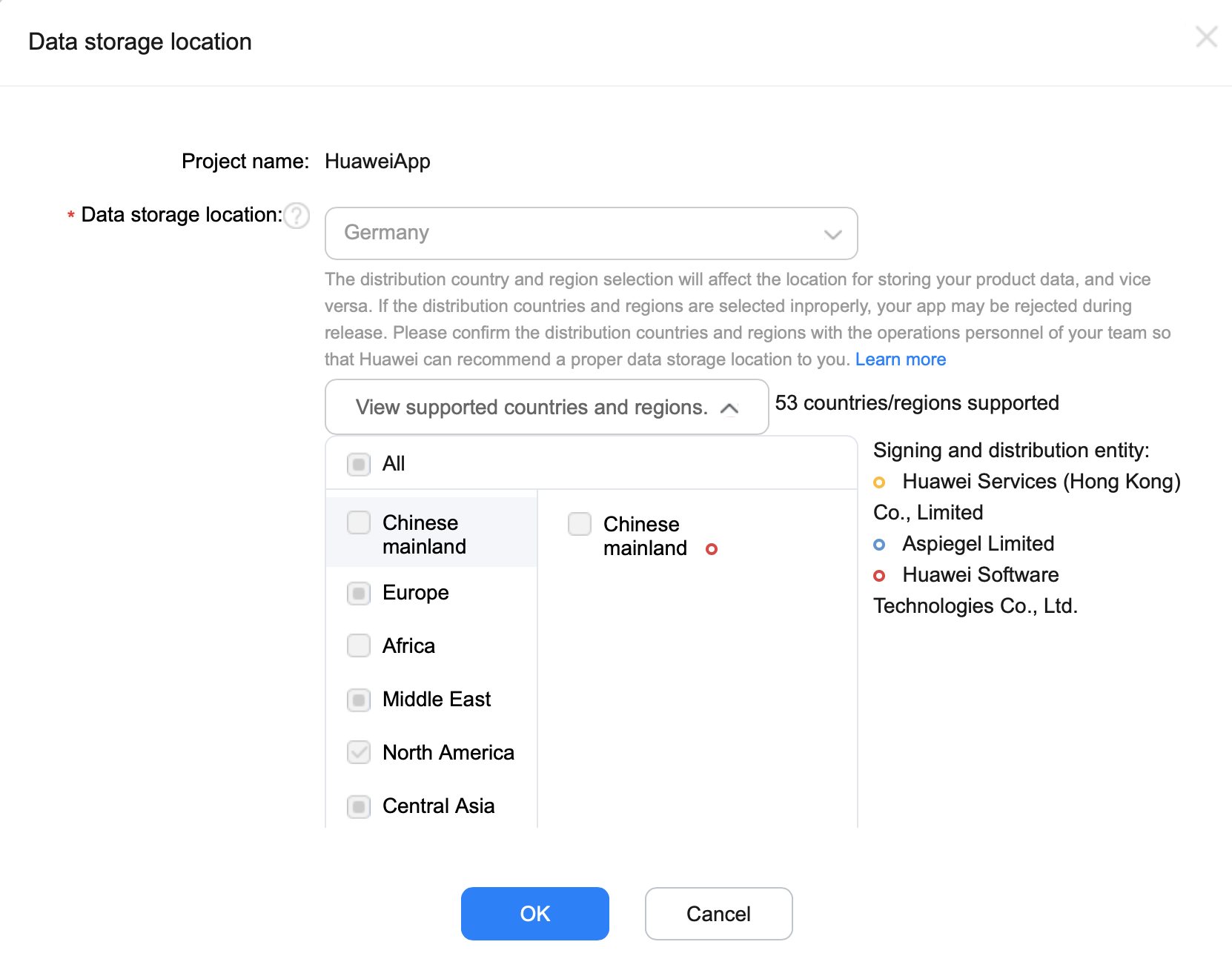Open the Germany storage location dropdown
Viewport: 1232px width, 956px height.
coord(591,233)
